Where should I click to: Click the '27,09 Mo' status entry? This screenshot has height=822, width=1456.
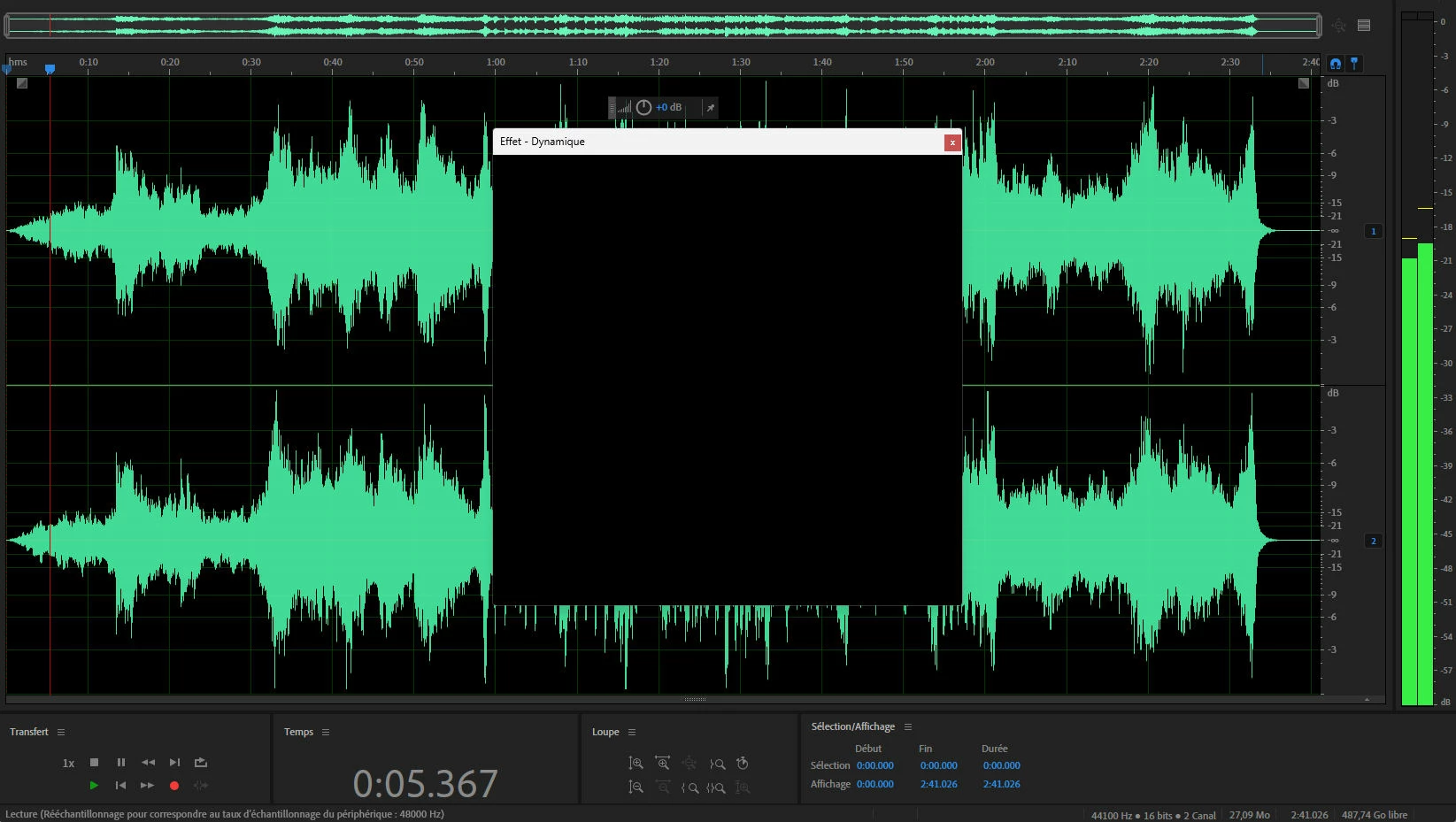[1249, 815]
